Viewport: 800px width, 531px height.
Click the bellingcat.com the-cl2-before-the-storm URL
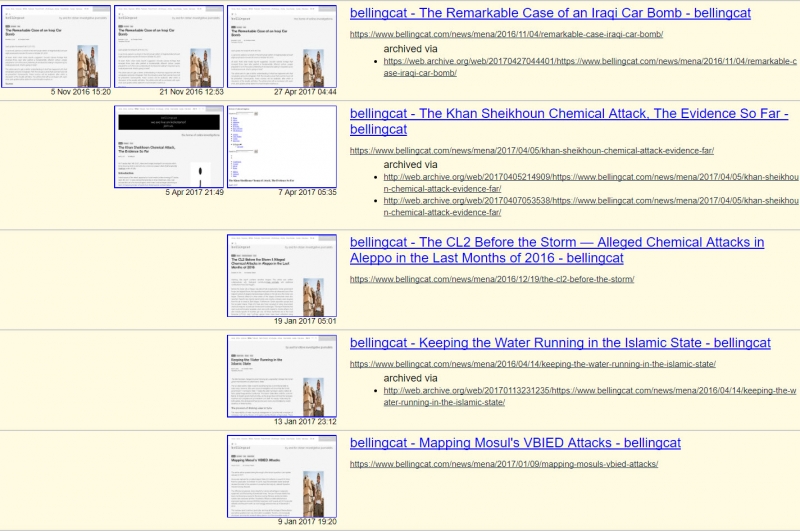click(x=491, y=279)
